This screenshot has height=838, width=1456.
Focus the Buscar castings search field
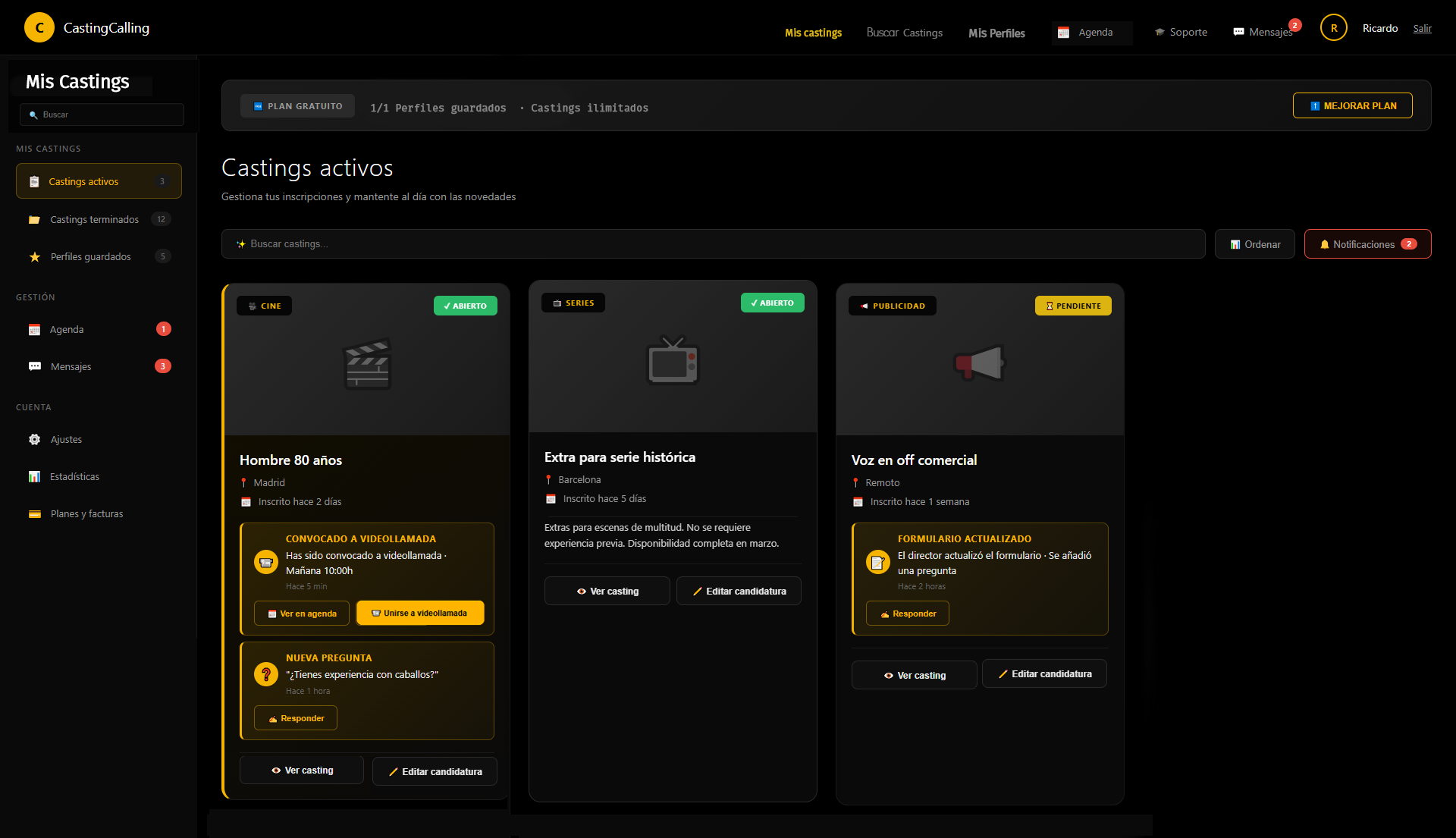pos(713,244)
